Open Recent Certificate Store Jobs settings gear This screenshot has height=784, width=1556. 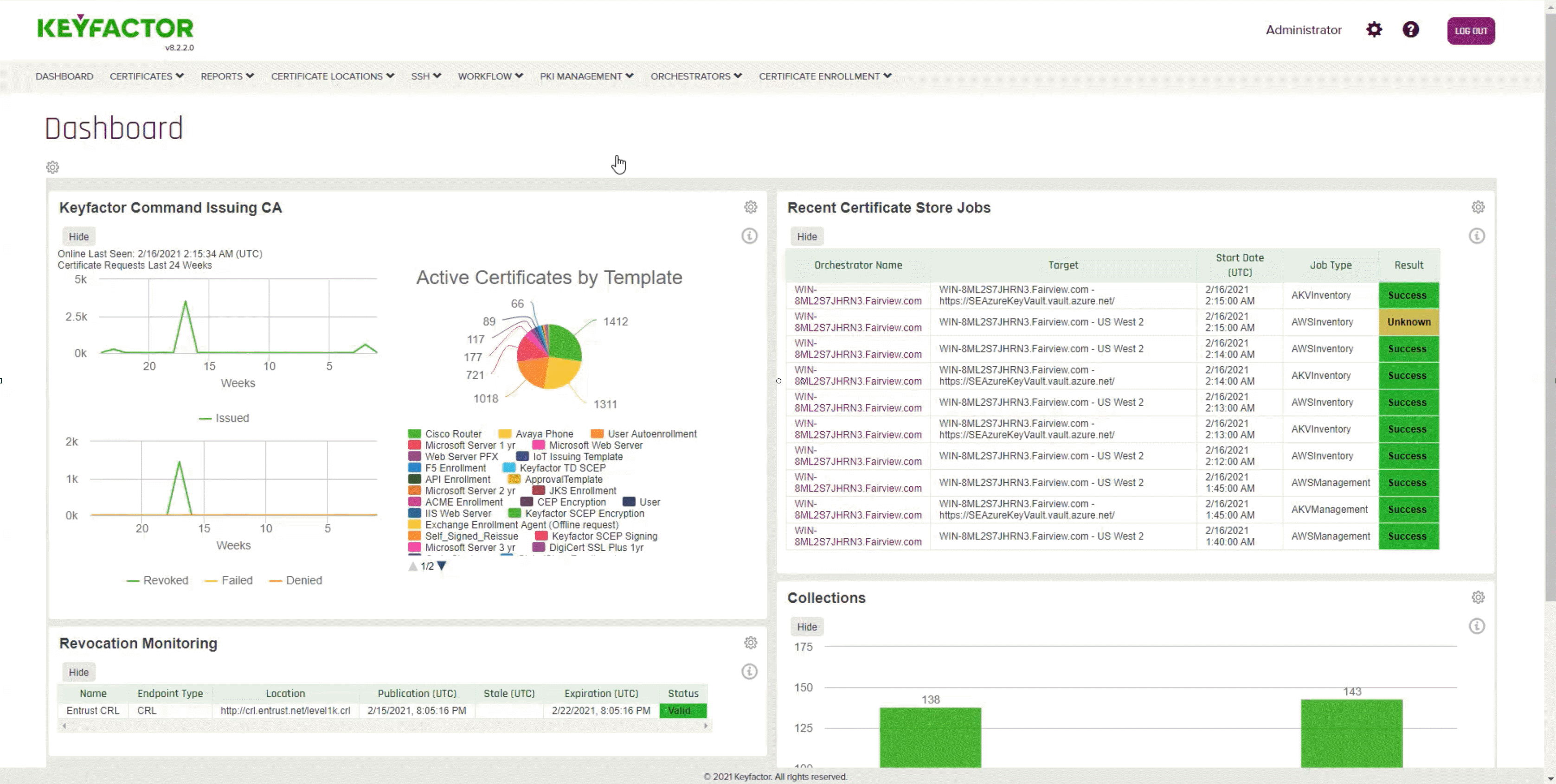[1478, 207]
